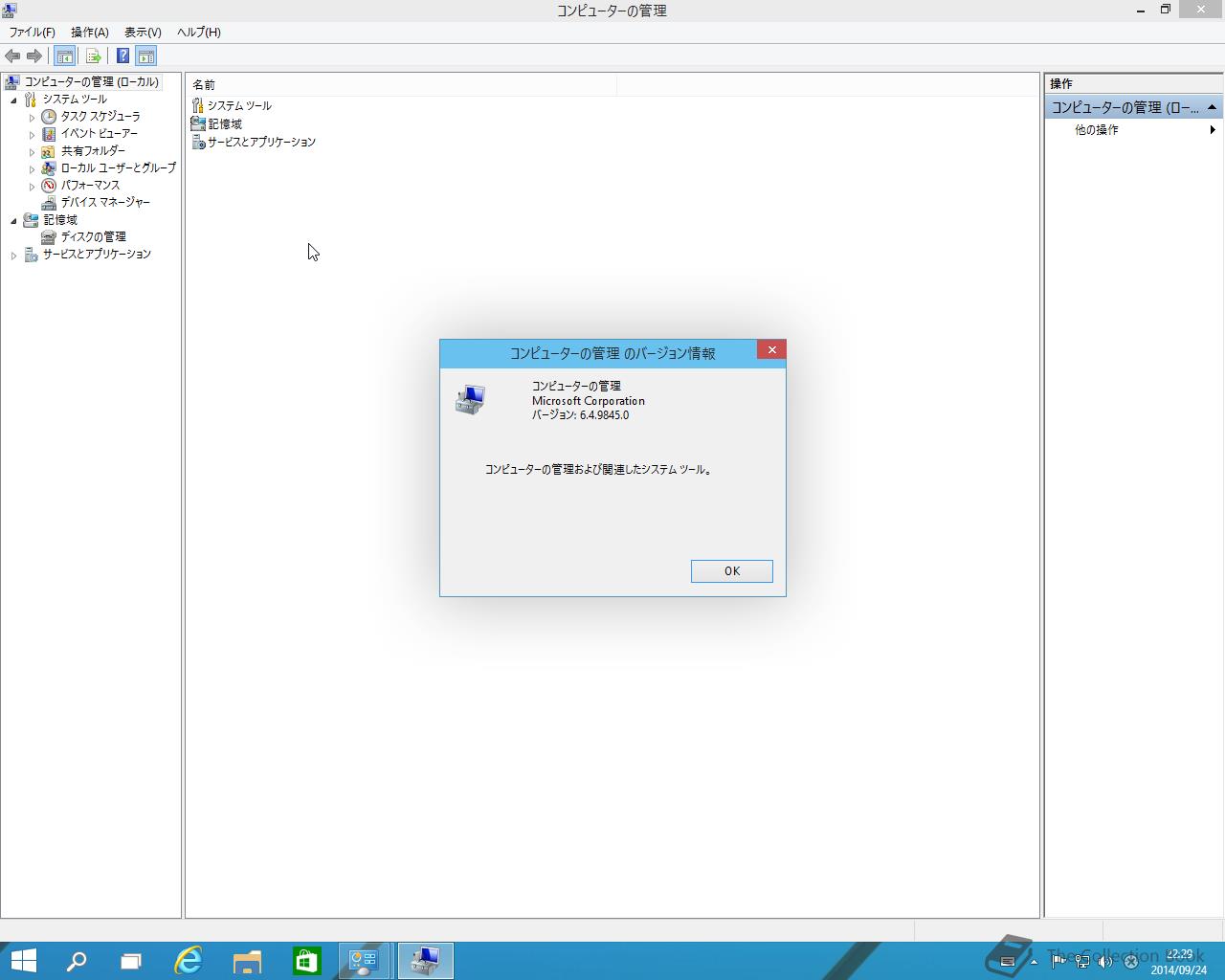Open 他の操作 submenu in actions pane
Viewport: 1225px width, 980px height.
(x=1133, y=130)
